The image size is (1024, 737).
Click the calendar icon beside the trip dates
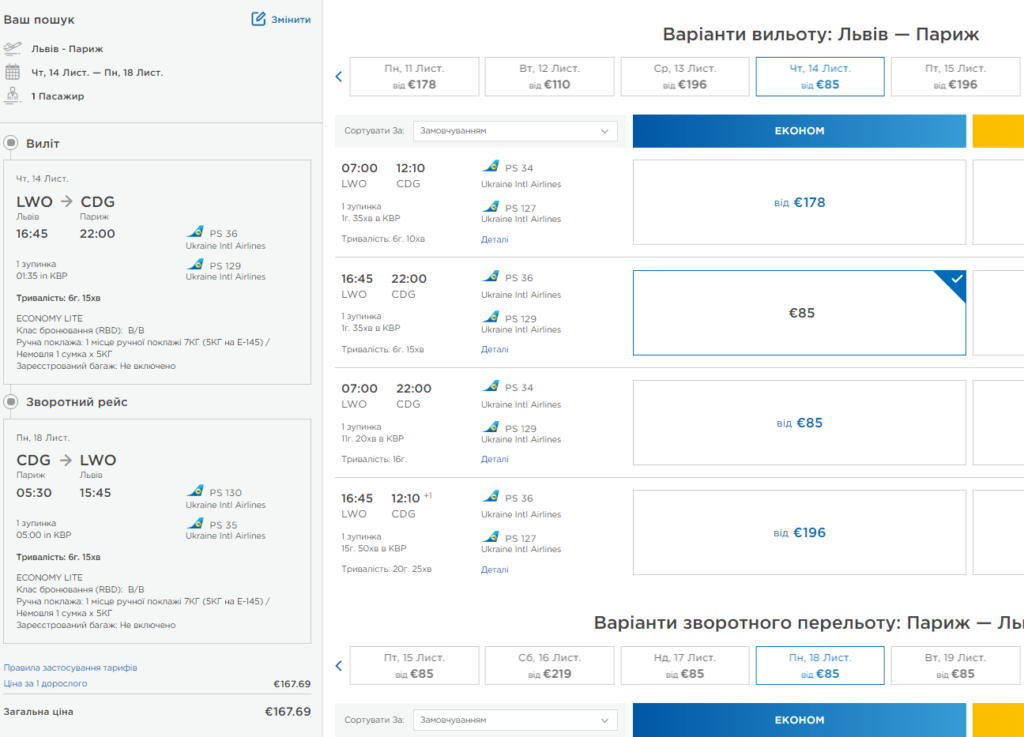click(x=12, y=72)
